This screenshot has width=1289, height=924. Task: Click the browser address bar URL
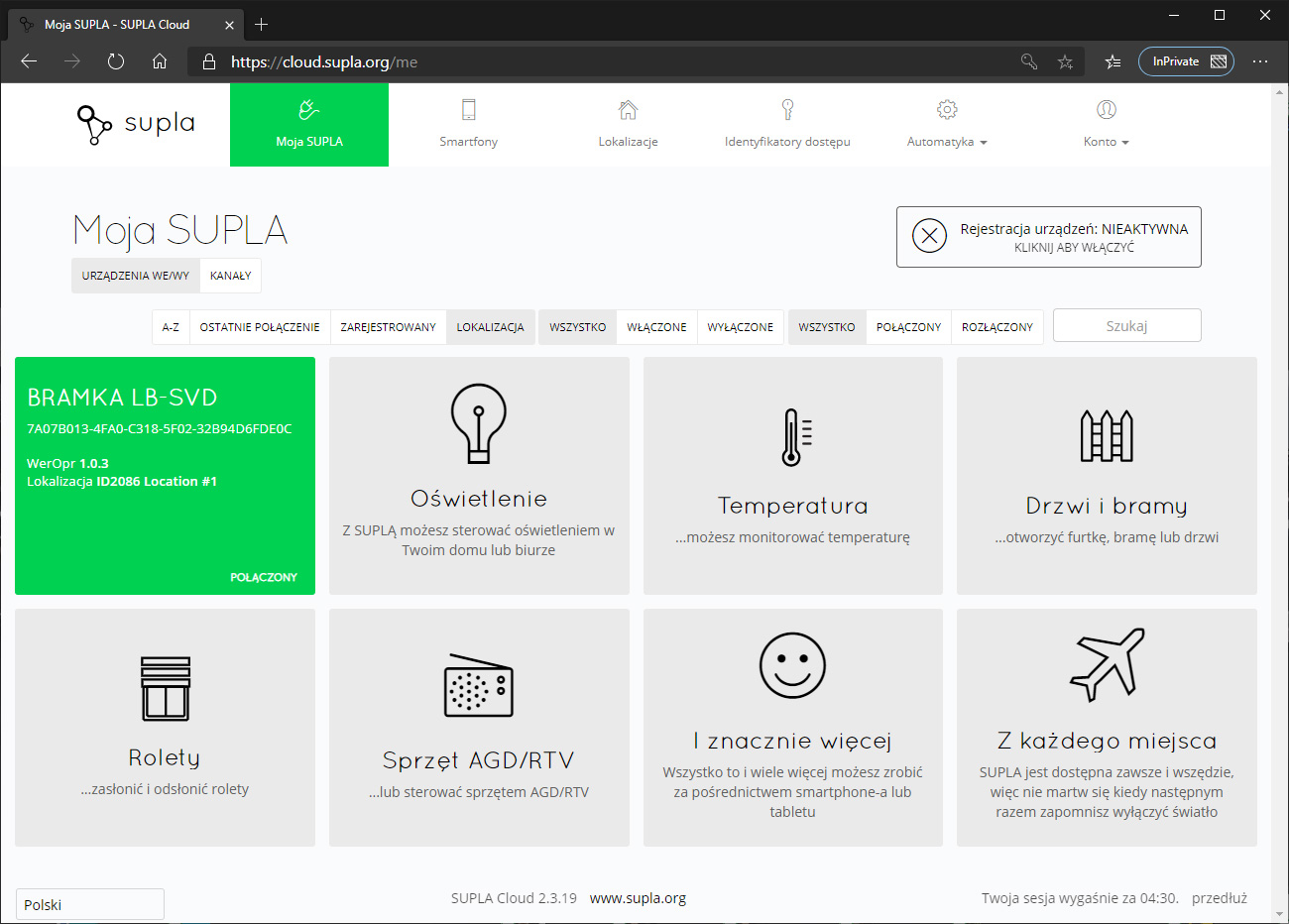pos(324,61)
